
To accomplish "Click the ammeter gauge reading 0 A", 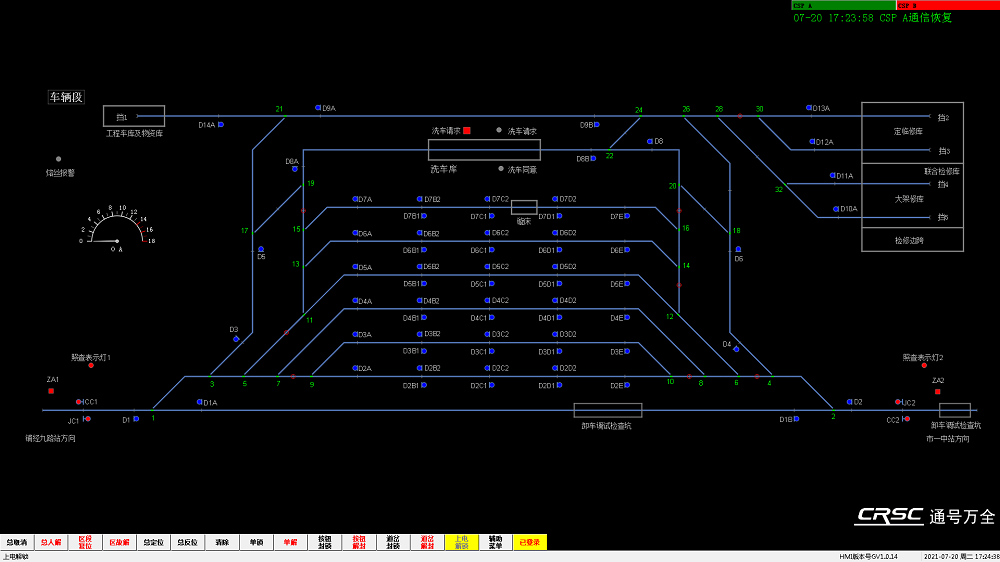I will click(116, 226).
